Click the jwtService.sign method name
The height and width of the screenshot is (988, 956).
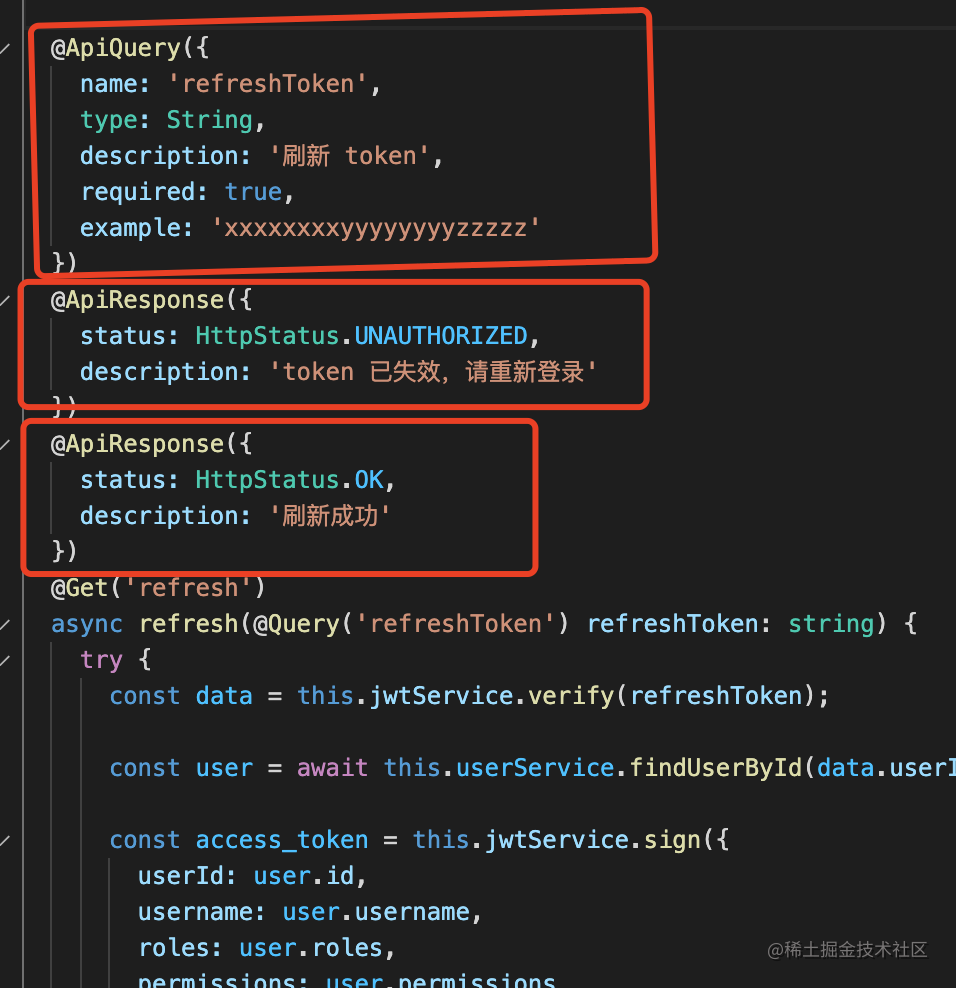657,840
